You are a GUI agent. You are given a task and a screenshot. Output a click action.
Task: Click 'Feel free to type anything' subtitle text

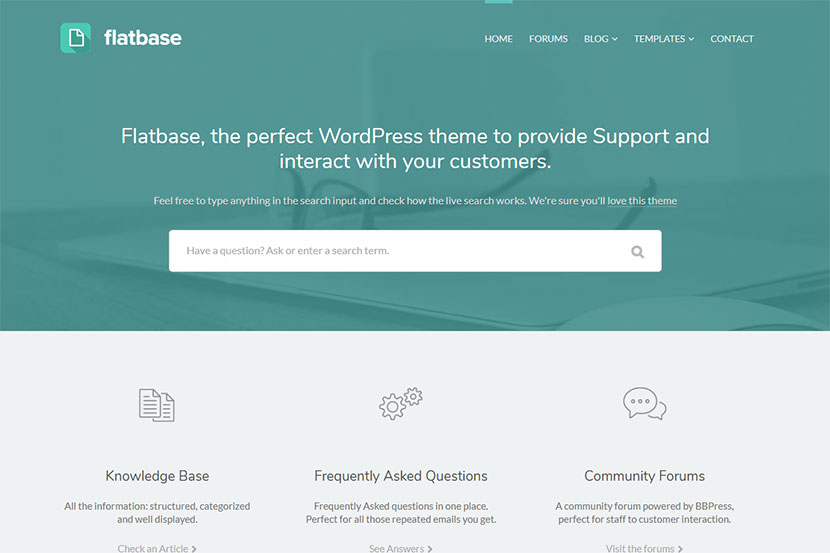pyautogui.click(x=415, y=201)
